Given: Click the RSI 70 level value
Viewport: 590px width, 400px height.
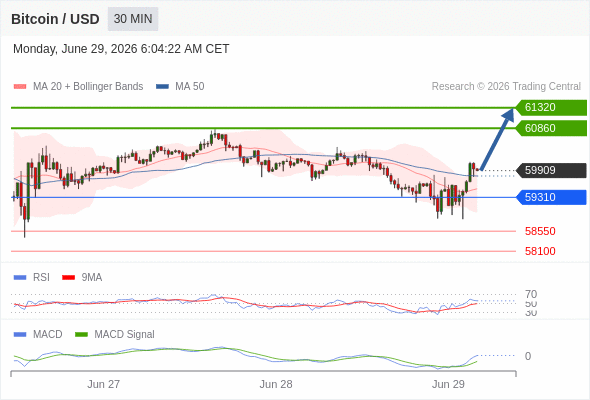Looking at the screenshot, I should [x=531, y=294].
